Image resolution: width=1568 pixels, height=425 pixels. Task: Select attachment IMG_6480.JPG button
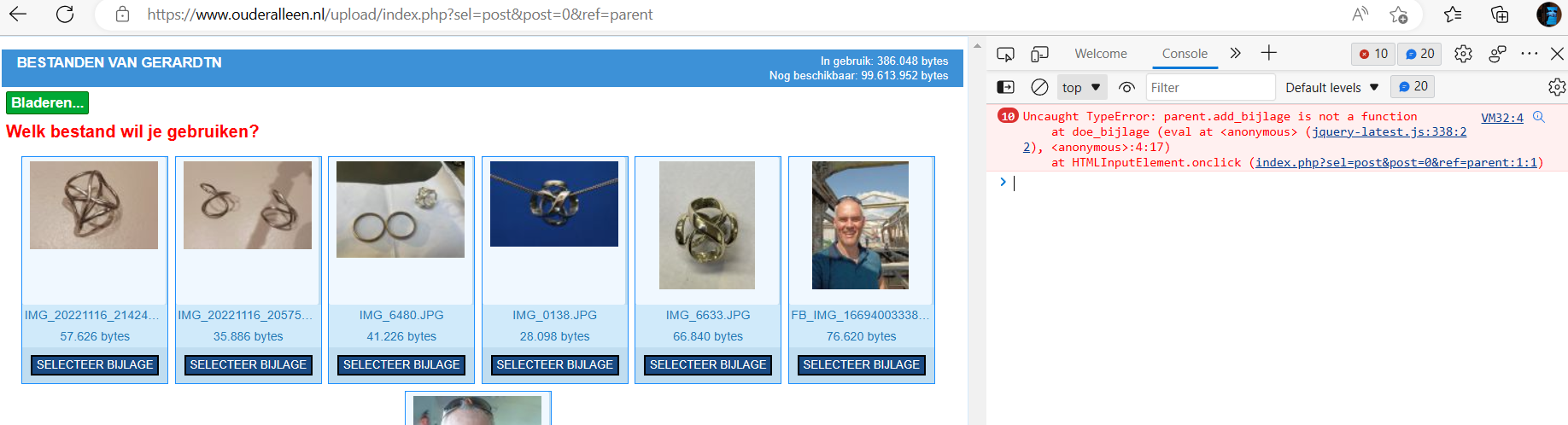pyautogui.click(x=401, y=364)
